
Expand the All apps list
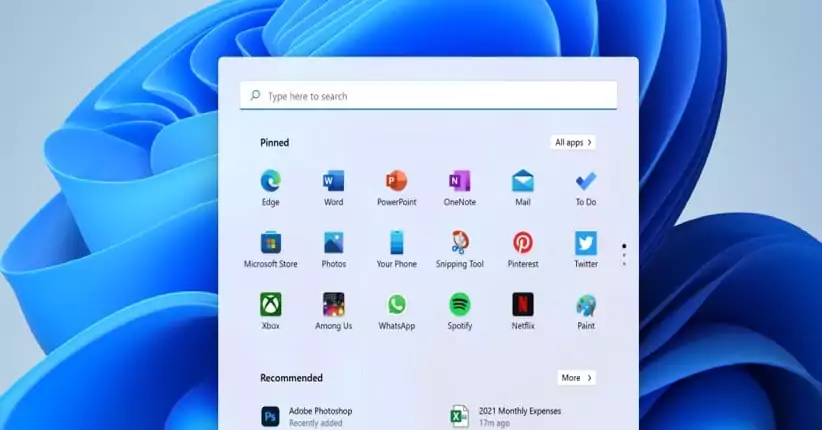click(x=573, y=142)
